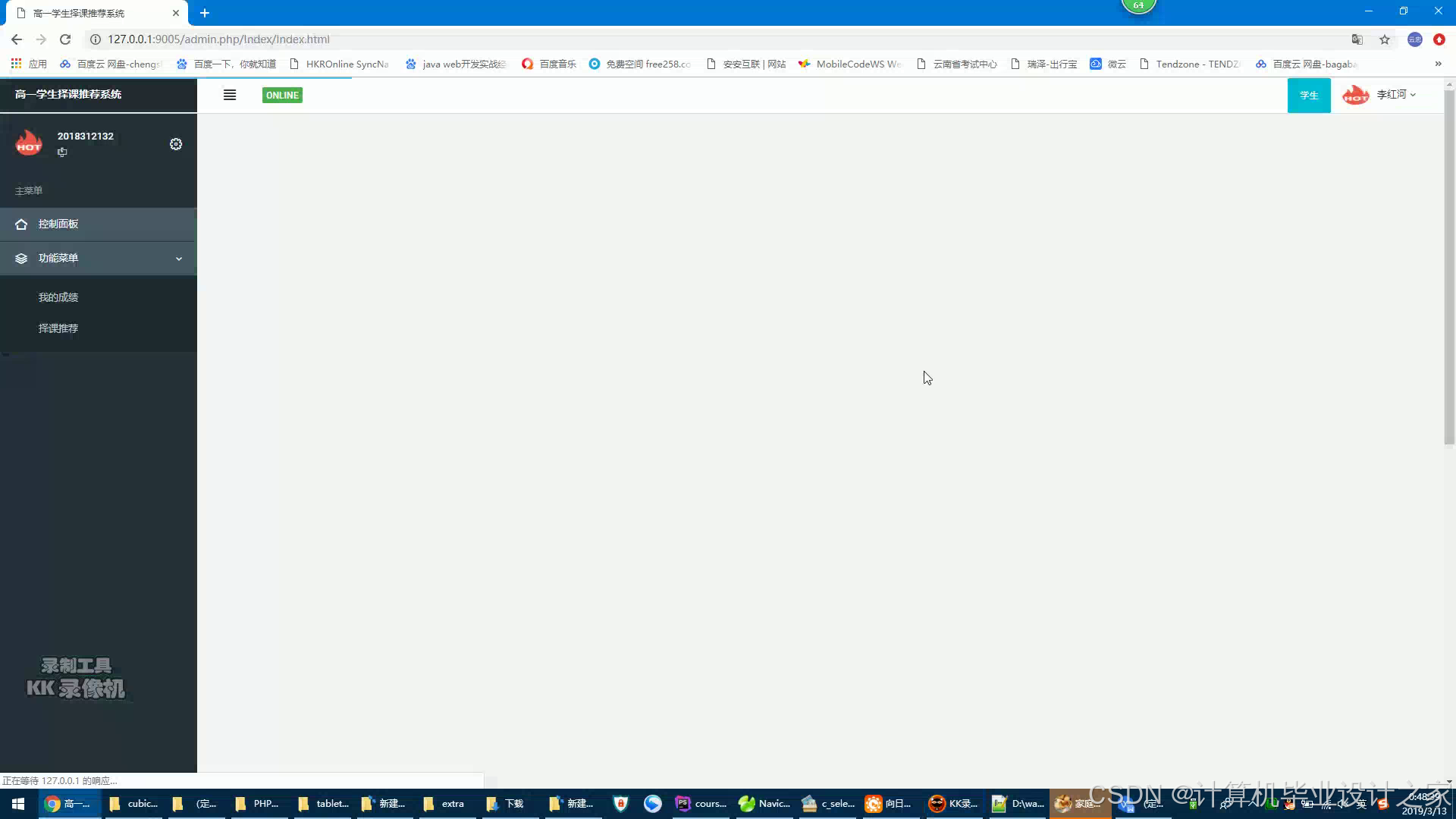Click the c_sele... taskbar item
This screenshot has width=1456, height=819.
(828, 804)
